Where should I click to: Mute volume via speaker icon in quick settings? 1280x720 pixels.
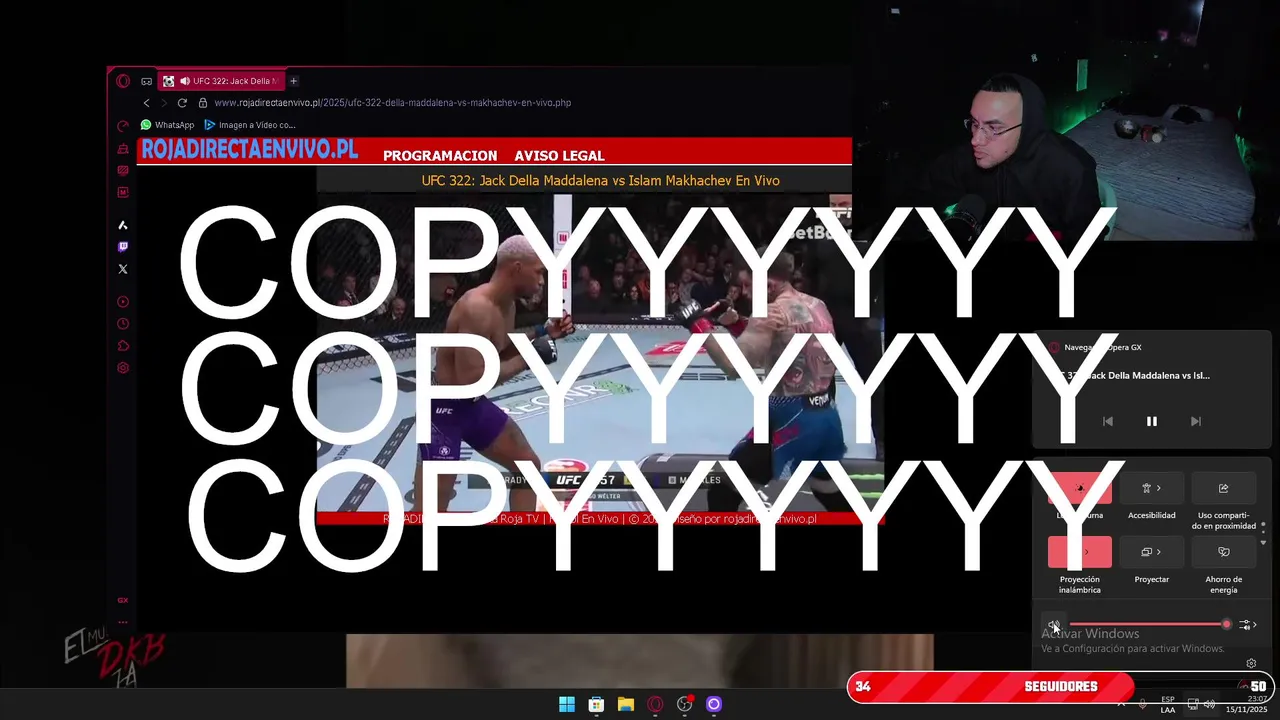[1053, 625]
